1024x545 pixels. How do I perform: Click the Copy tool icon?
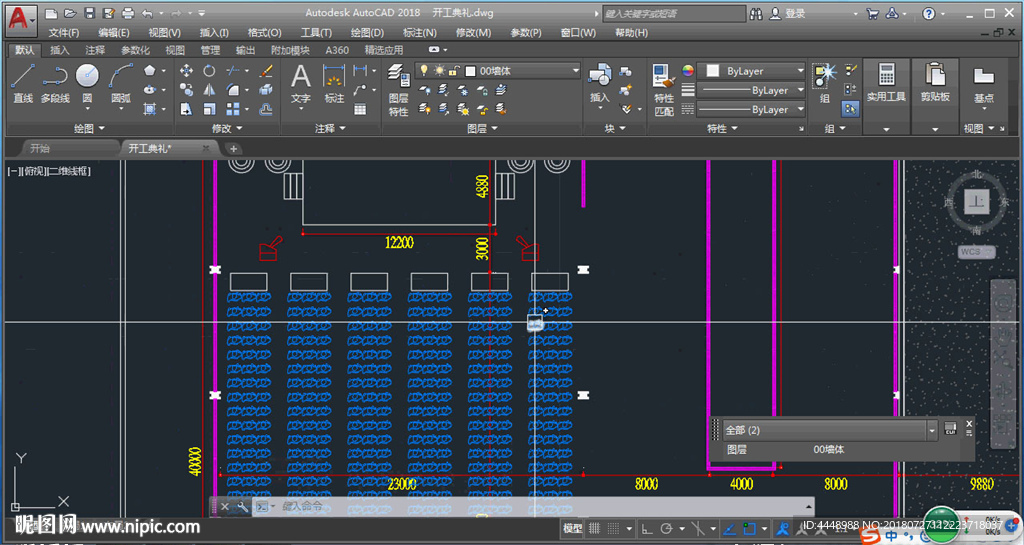[186, 90]
